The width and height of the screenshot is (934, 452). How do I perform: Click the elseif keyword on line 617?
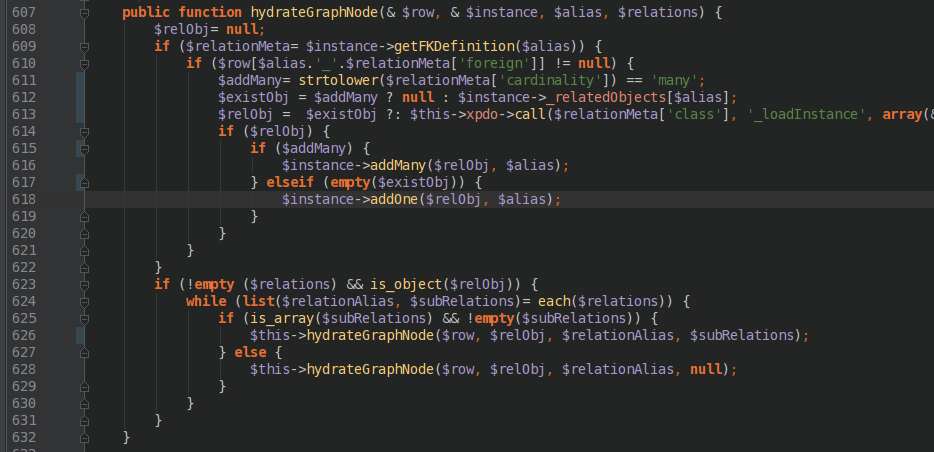290,182
